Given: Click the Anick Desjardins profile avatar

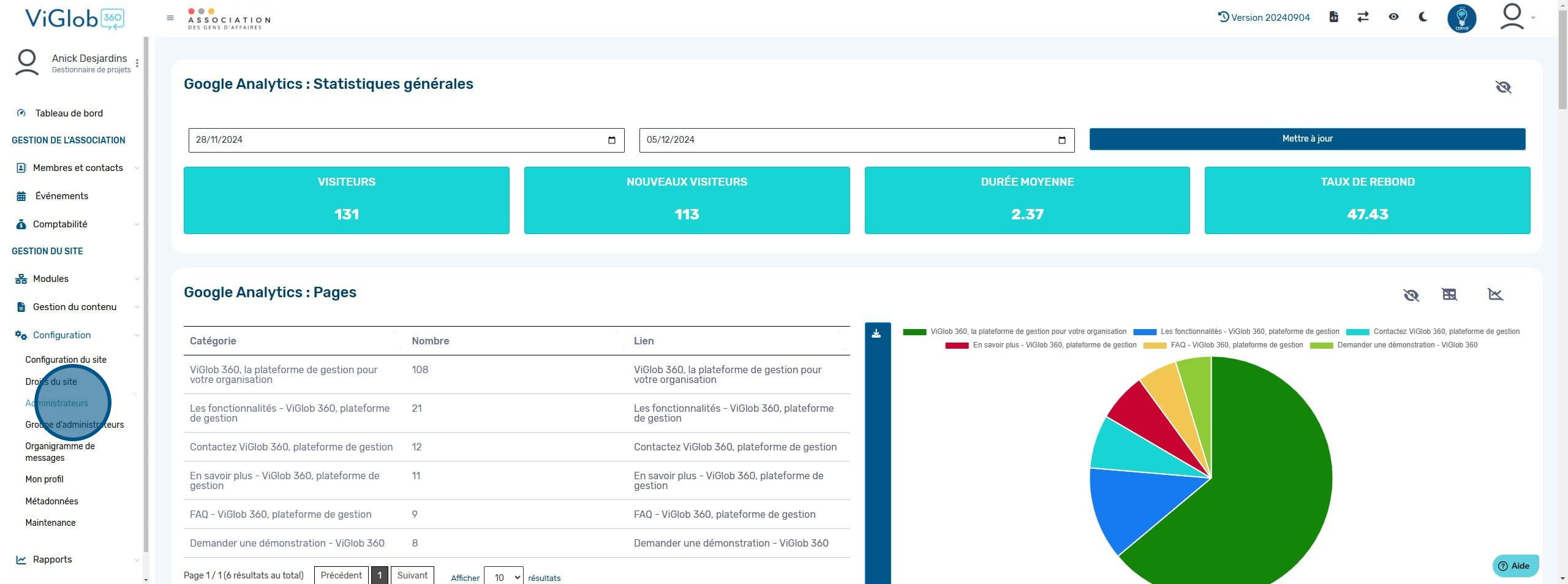Looking at the screenshot, I should [x=27, y=63].
